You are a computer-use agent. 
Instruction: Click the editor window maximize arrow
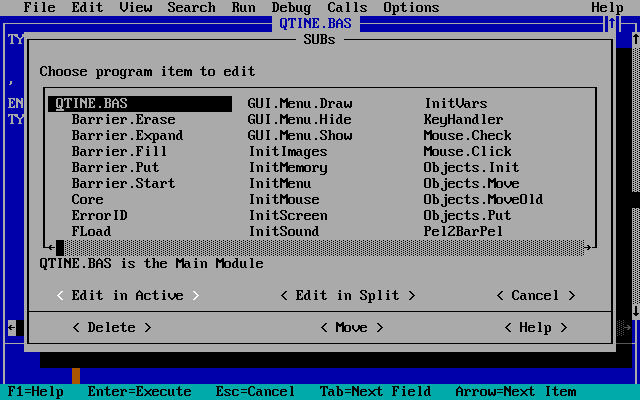(x=612, y=23)
